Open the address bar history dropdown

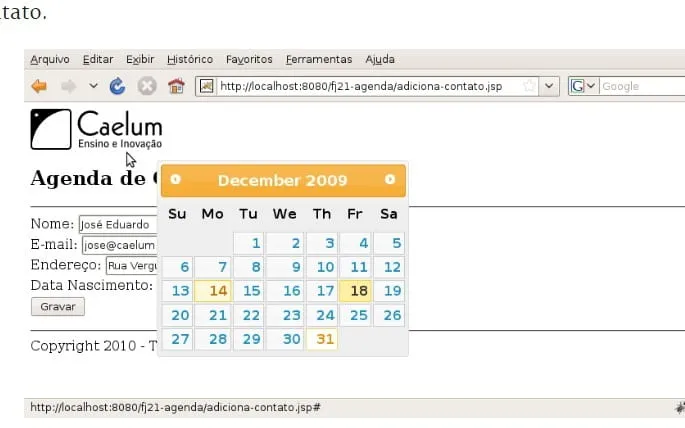point(549,86)
